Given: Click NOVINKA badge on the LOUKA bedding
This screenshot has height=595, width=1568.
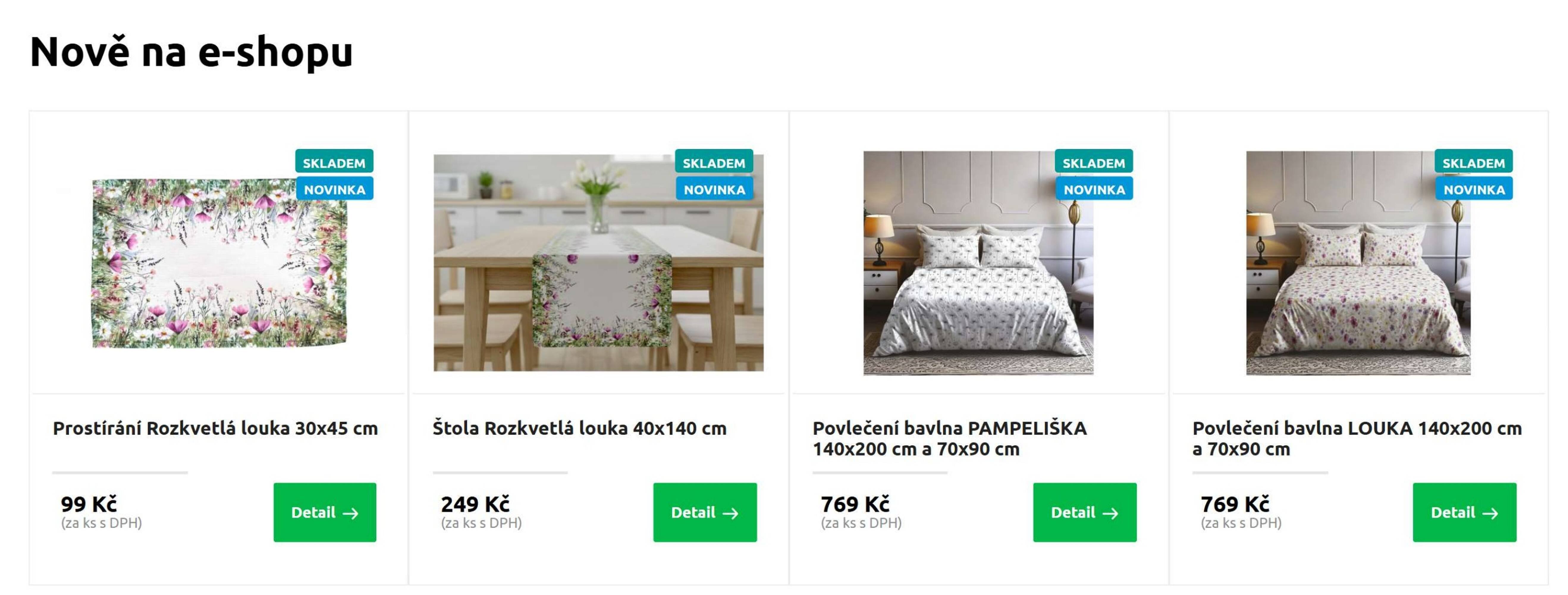Looking at the screenshot, I should 1474,189.
